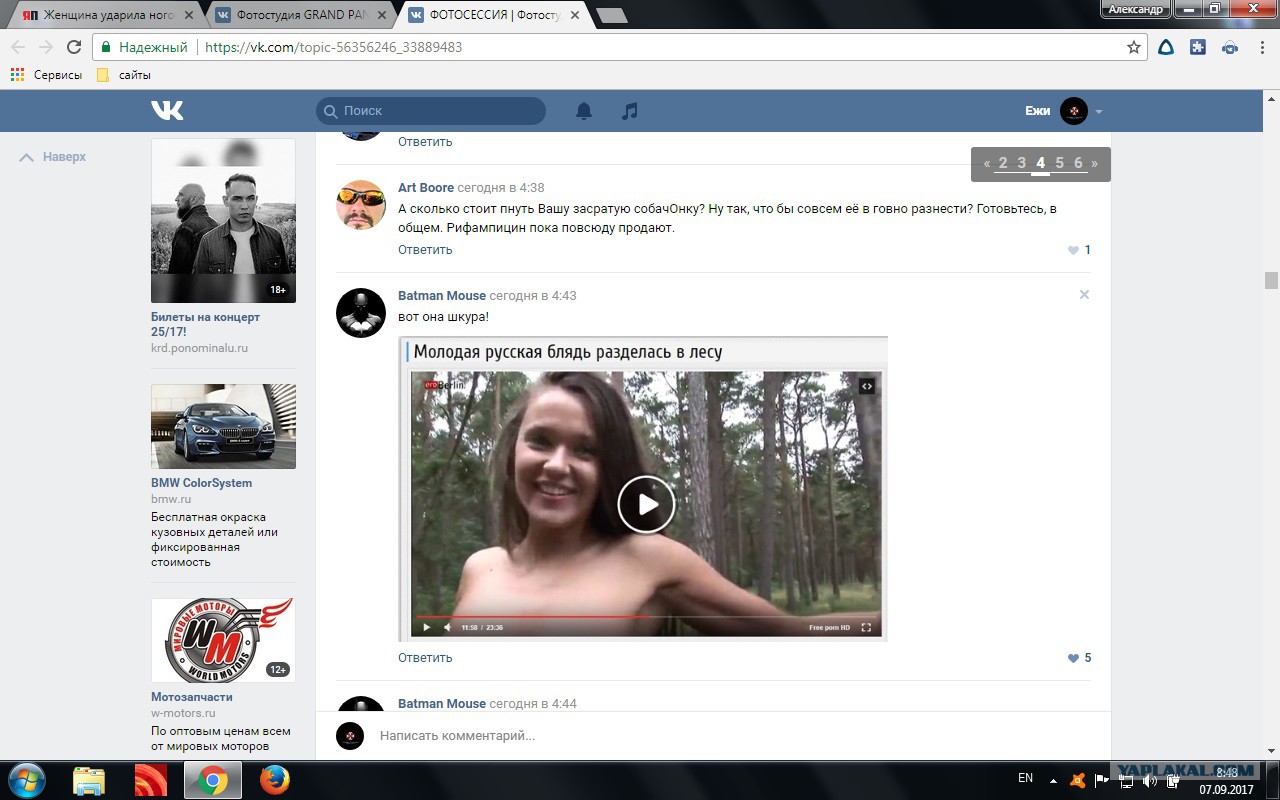Click the next page » arrow
The width and height of the screenshot is (1280, 800).
(x=1095, y=163)
